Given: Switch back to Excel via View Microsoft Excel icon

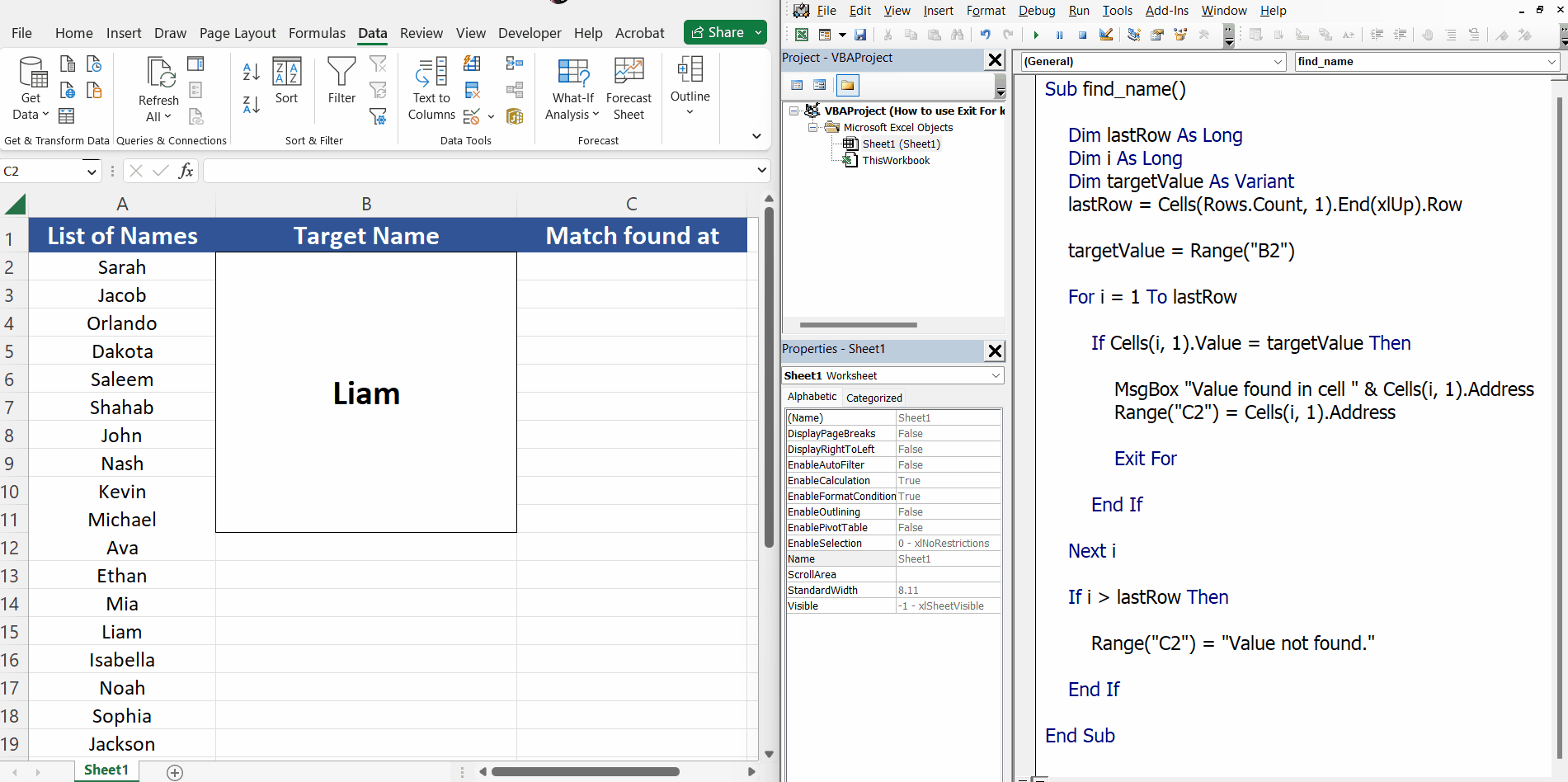Looking at the screenshot, I should point(800,35).
